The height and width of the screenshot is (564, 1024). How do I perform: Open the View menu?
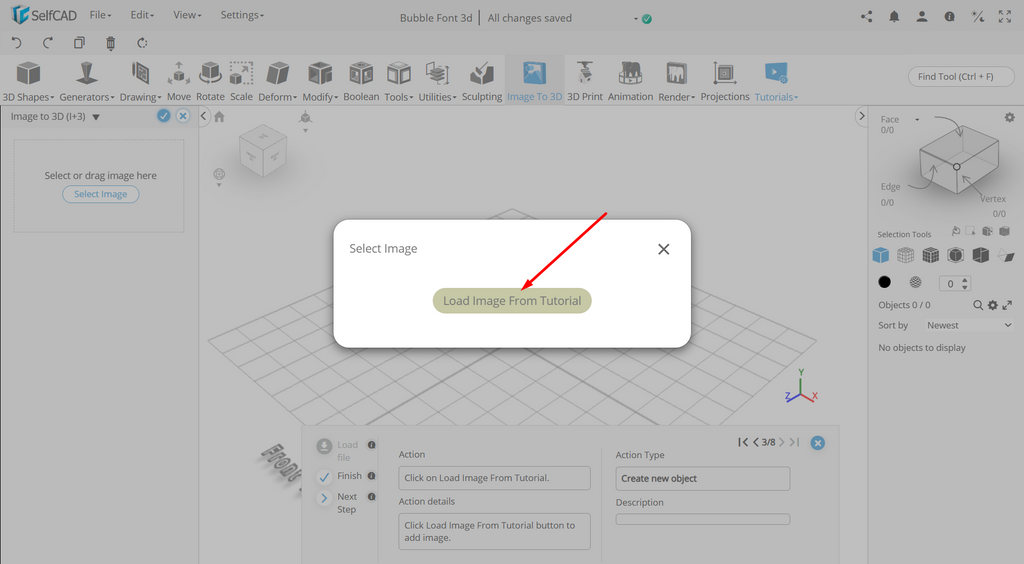click(187, 15)
